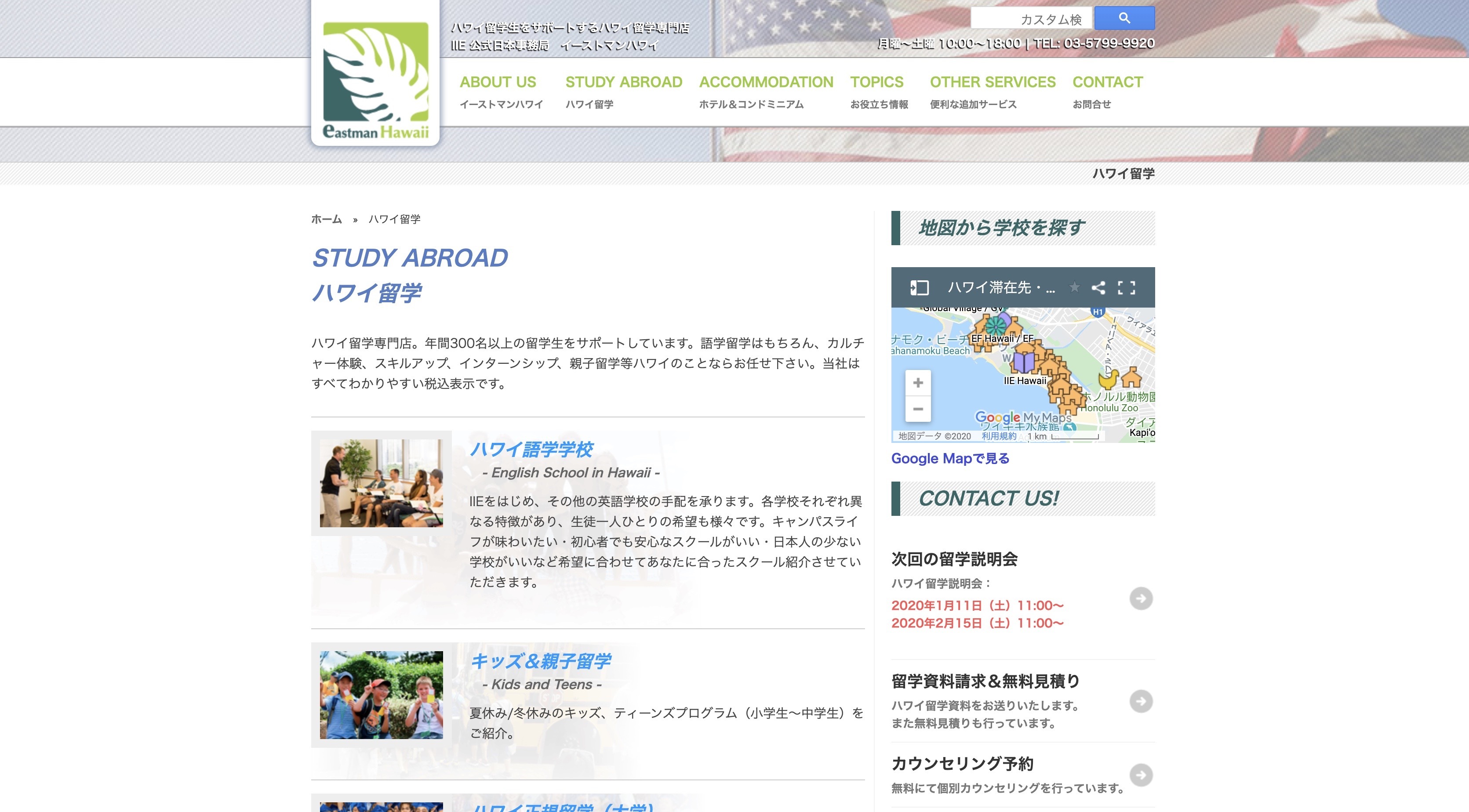Click the ホーム breadcrumb link
Image resolution: width=1469 pixels, height=812 pixels.
326,220
